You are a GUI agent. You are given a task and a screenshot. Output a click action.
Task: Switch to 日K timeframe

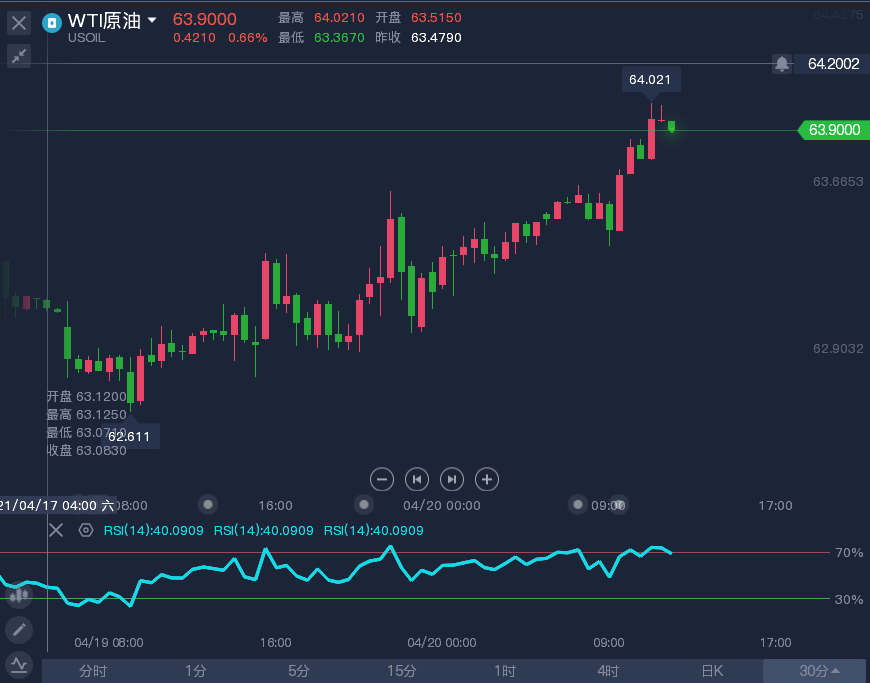711,671
